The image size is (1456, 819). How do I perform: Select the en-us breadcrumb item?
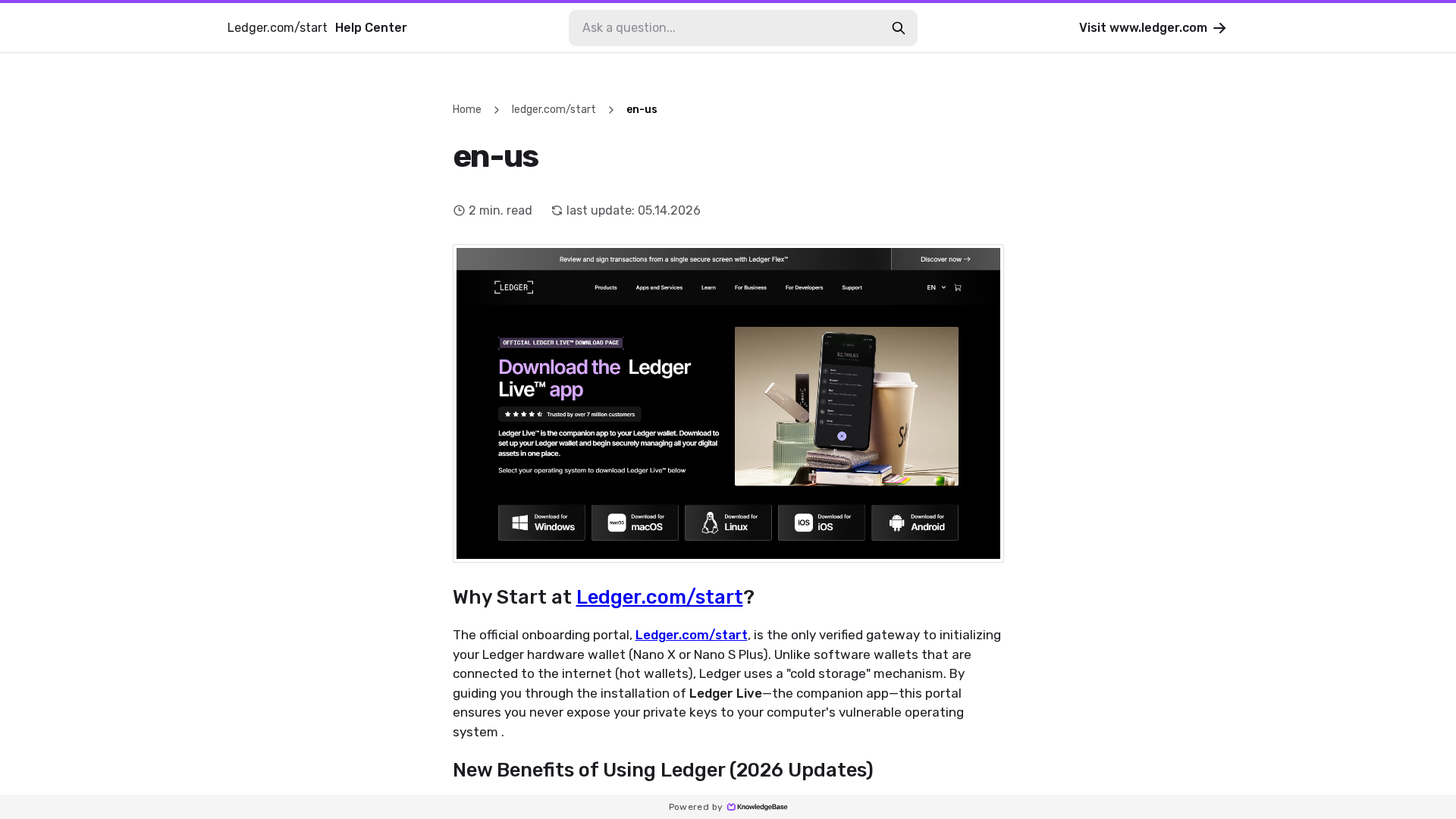(642, 110)
